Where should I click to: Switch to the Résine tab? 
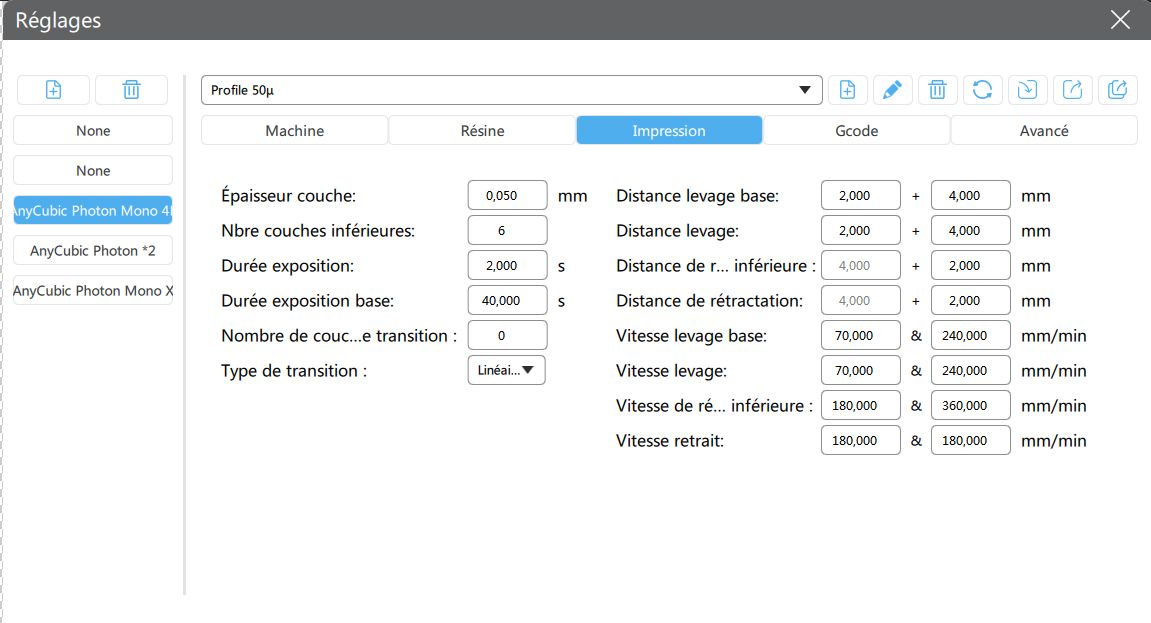(482, 131)
